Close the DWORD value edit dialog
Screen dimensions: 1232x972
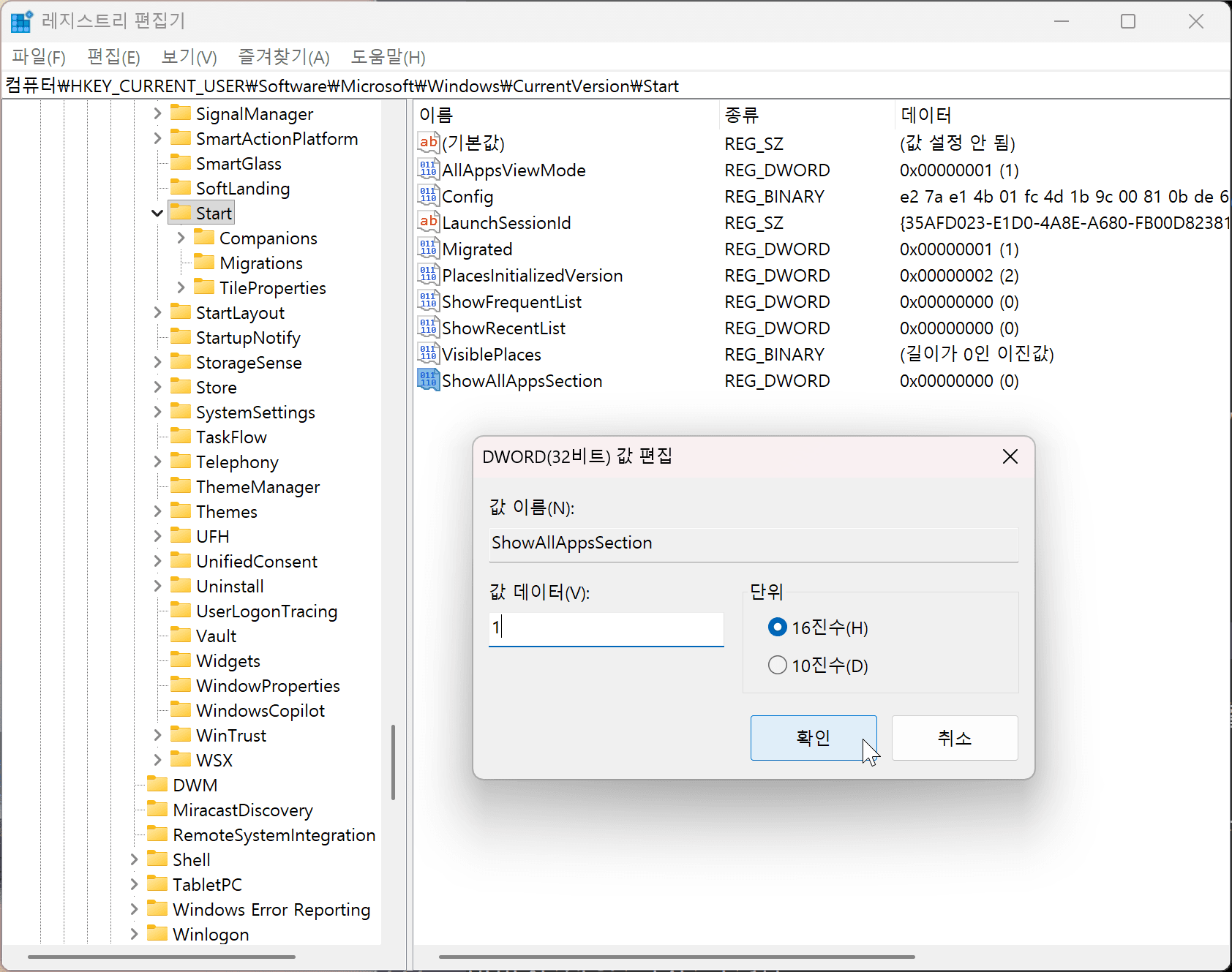[1010, 456]
